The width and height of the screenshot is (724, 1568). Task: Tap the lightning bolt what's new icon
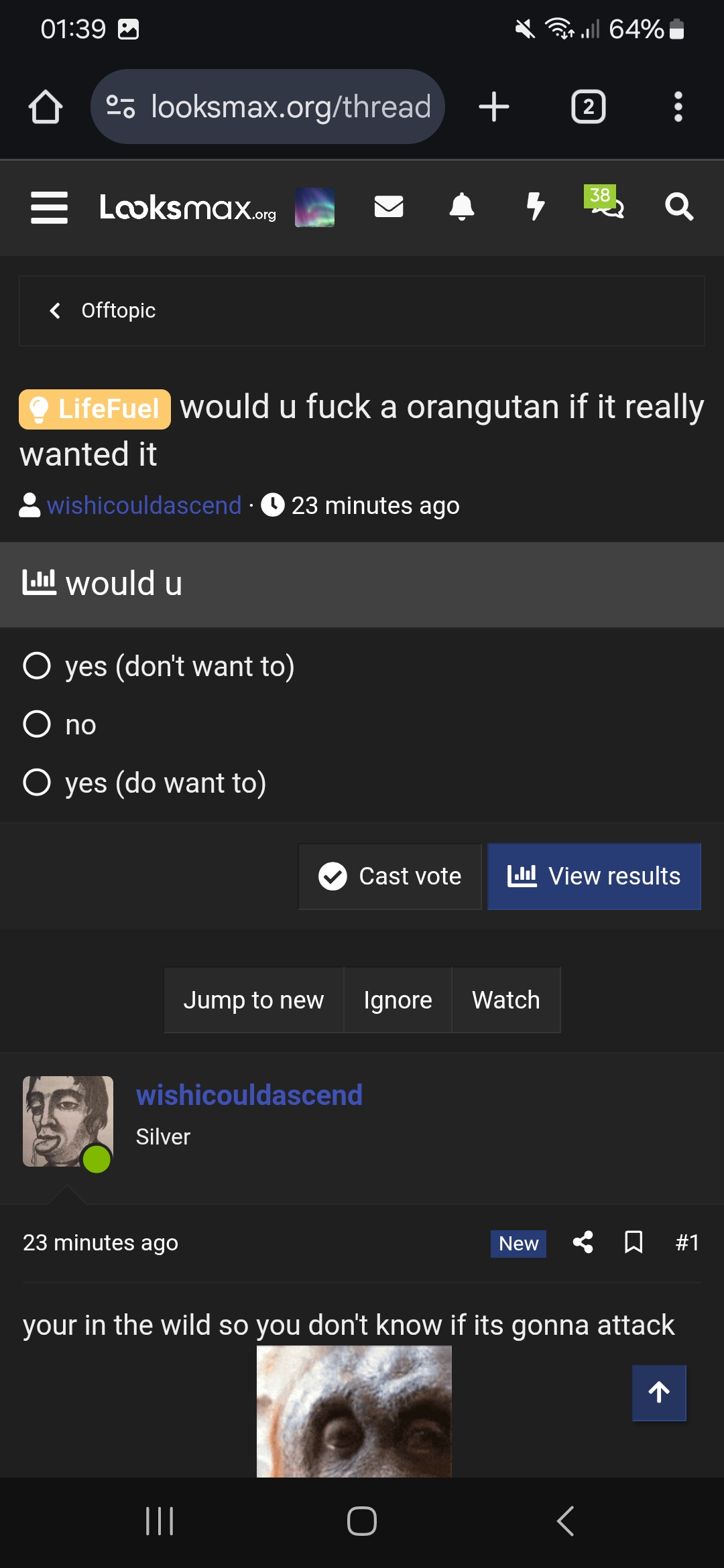tap(535, 207)
